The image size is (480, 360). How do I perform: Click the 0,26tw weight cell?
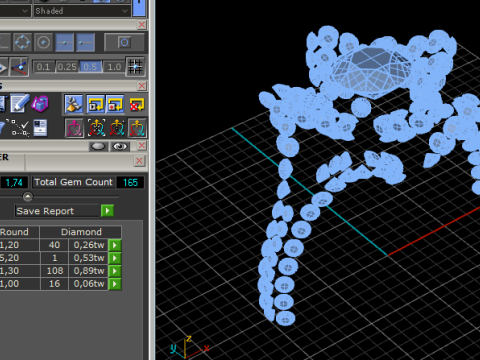[89, 245]
